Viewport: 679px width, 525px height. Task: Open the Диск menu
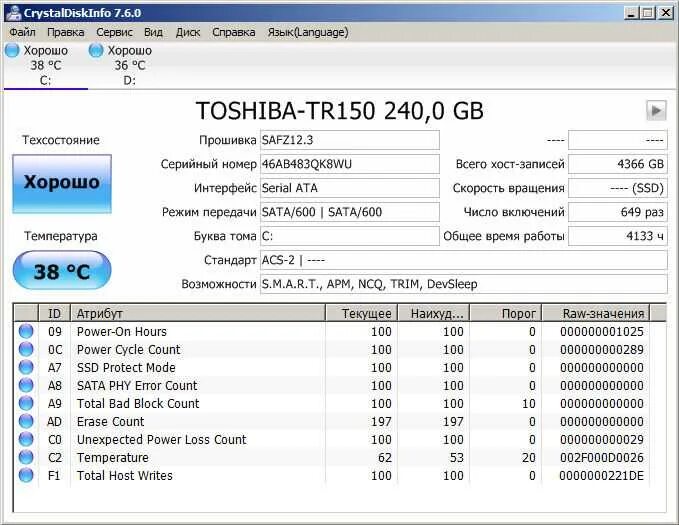pyautogui.click(x=188, y=32)
